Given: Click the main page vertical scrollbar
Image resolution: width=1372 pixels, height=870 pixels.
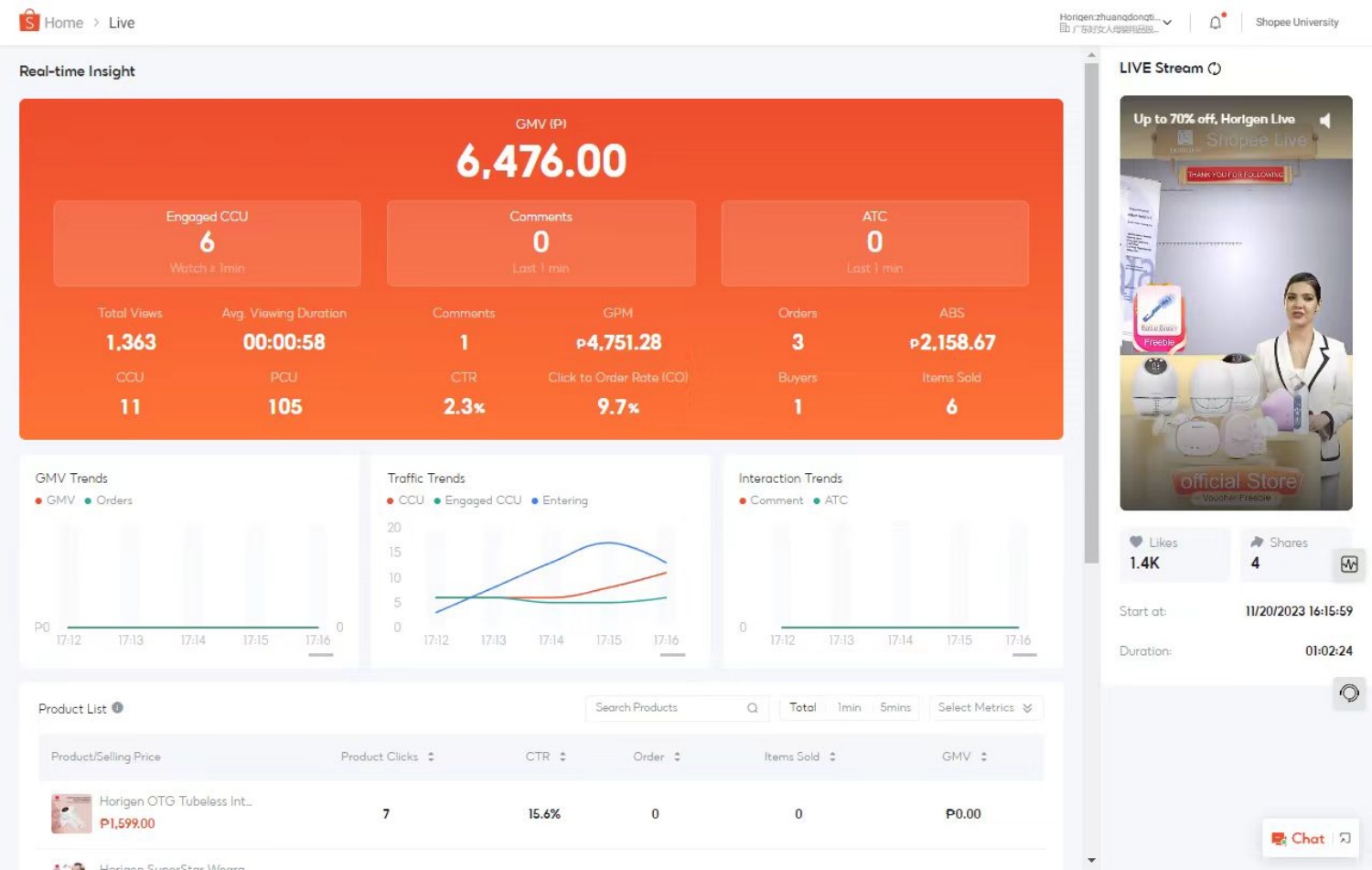Looking at the screenshot, I should point(1091,313).
